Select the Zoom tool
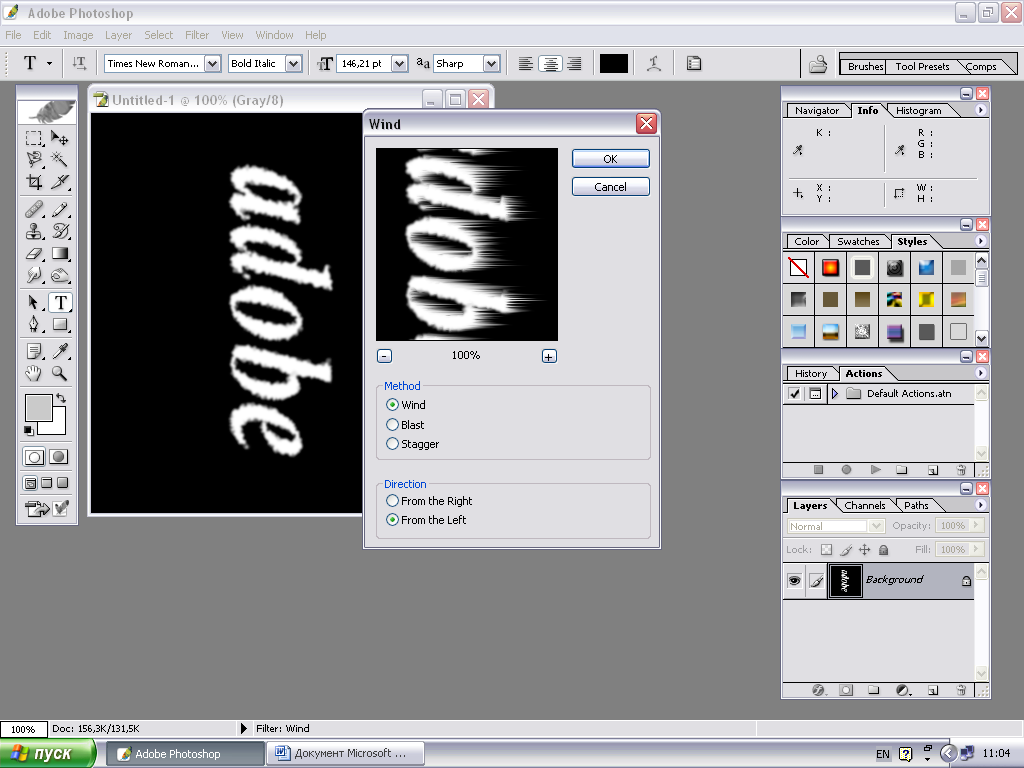The width and height of the screenshot is (1024, 768). (59, 373)
